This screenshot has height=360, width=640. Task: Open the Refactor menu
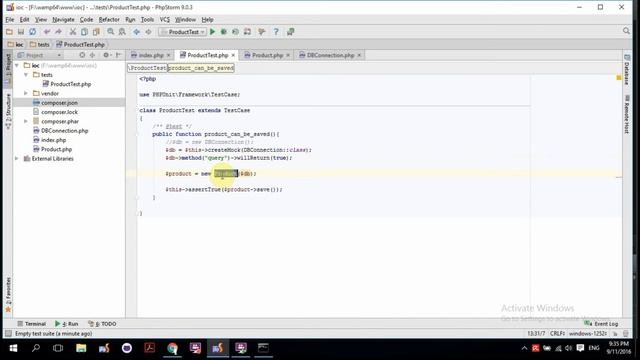pyautogui.click(x=109, y=20)
